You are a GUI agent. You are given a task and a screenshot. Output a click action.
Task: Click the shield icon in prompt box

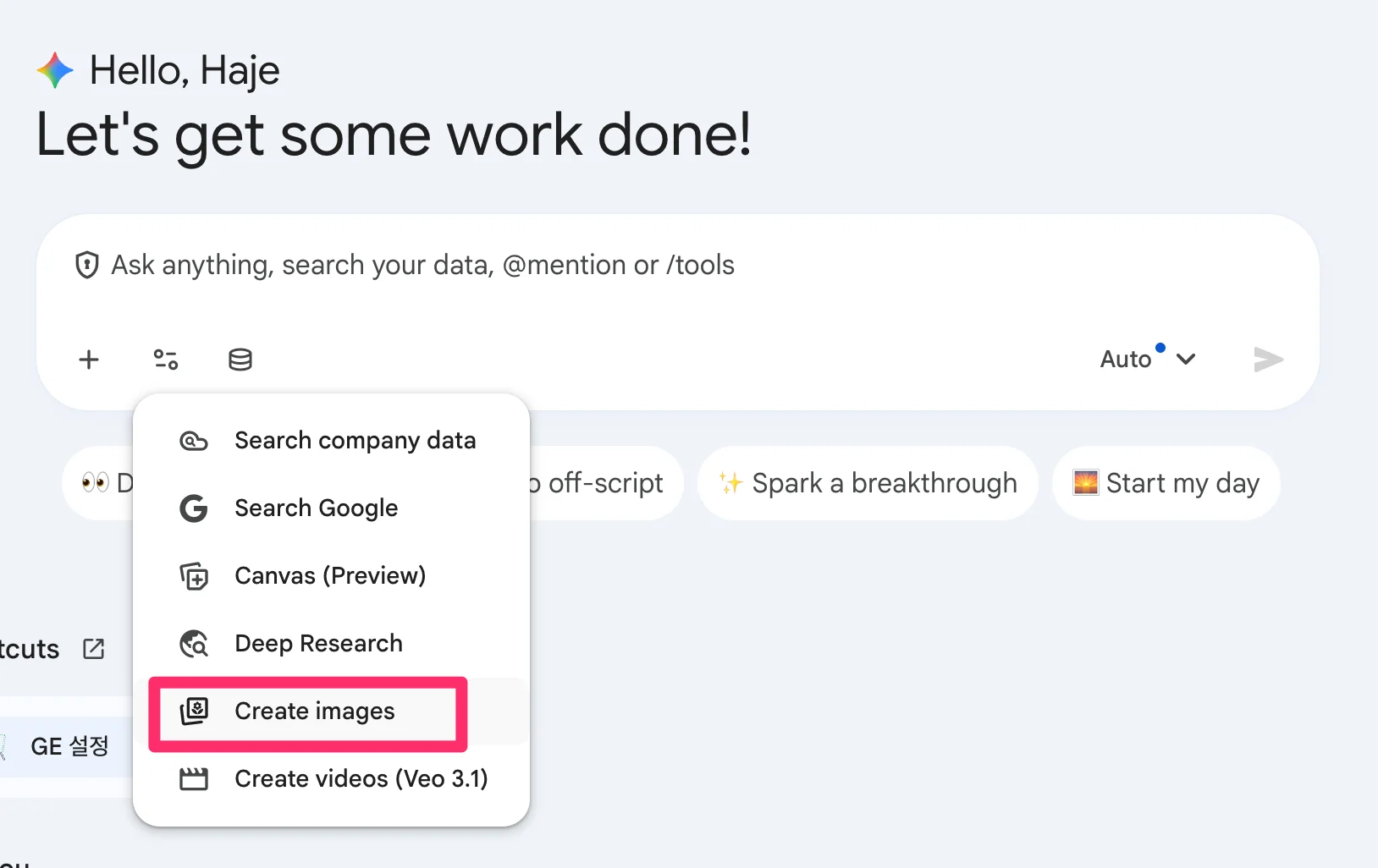click(x=87, y=265)
